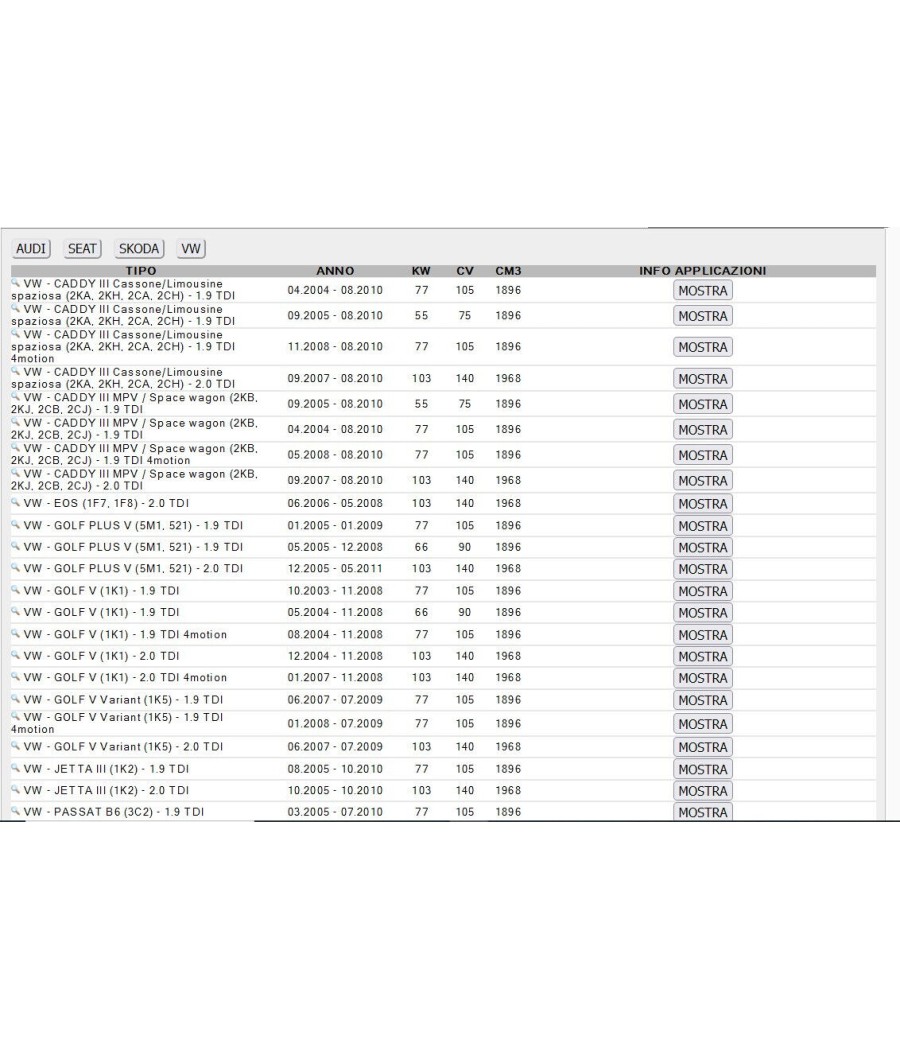This screenshot has height=1050, width=900.
Task: Click magnifier icon for EOS (1F7, 1F8) 2.0 TDI
Action: tap(15, 502)
